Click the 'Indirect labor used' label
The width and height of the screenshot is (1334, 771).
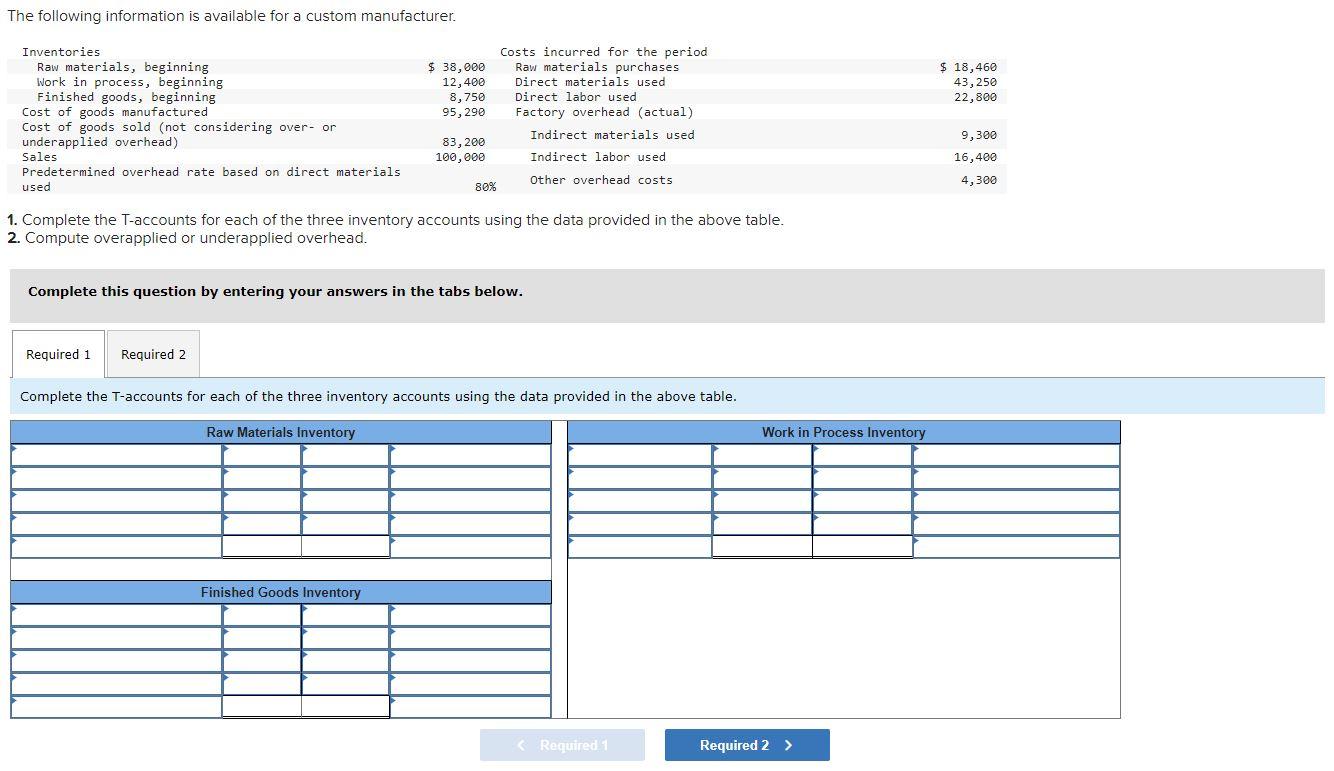coord(598,157)
